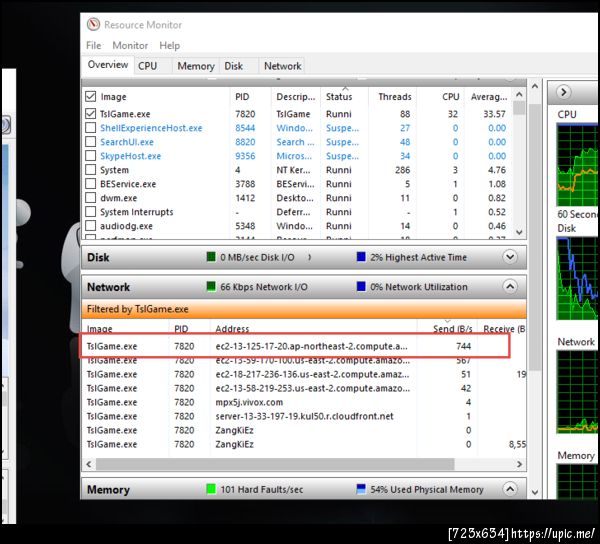Click green Network I/O indicator square

coord(211,286)
